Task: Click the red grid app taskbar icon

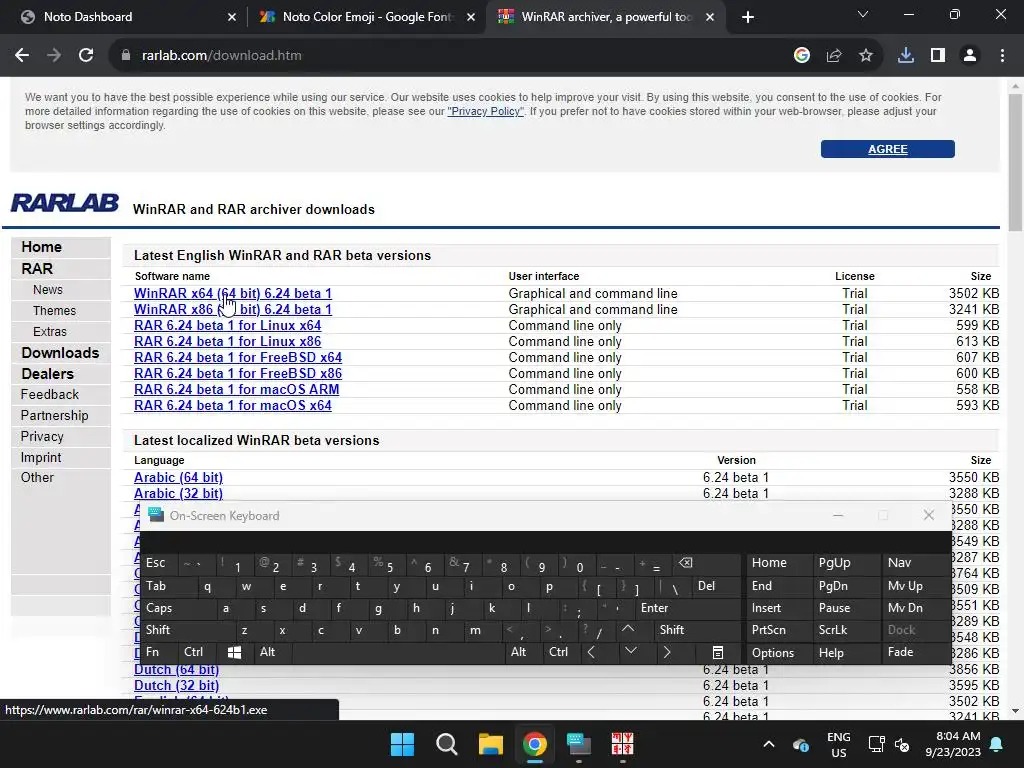Action: pyautogui.click(x=622, y=744)
